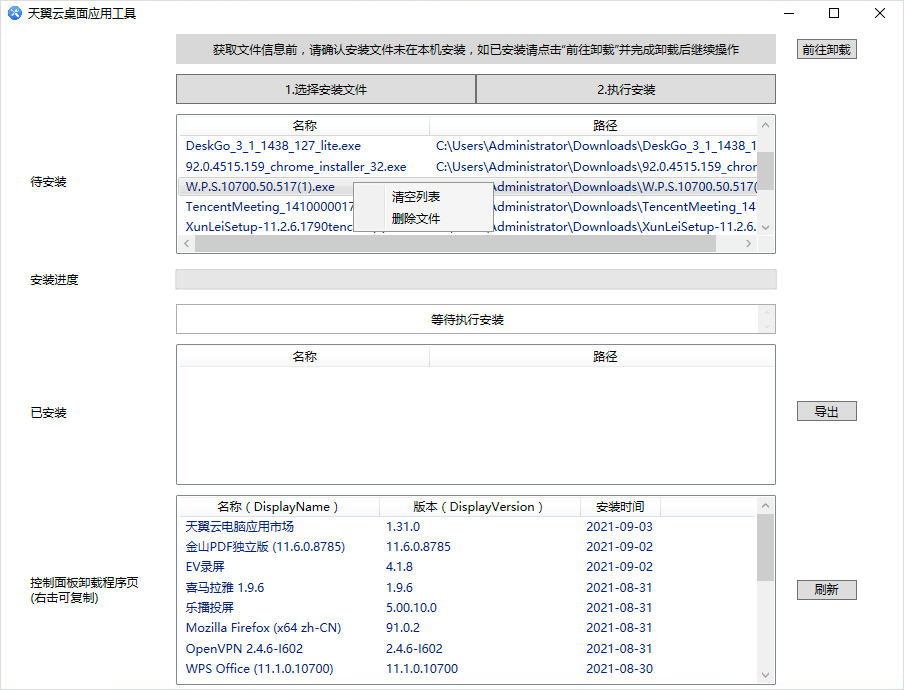
Task: Select the TencentMeeting installer entry
Action: pos(250,207)
